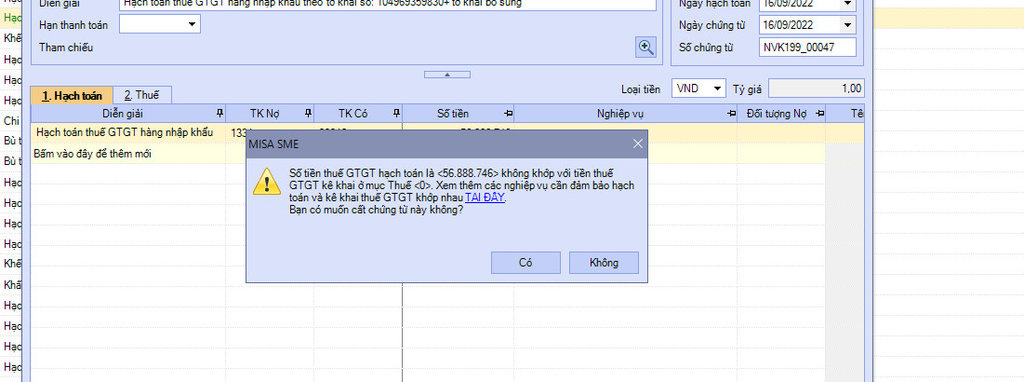The height and width of the screenshot is (382, 1024).
Task: Toggle pin icon on Số tiền column
Action: [508, 114]
